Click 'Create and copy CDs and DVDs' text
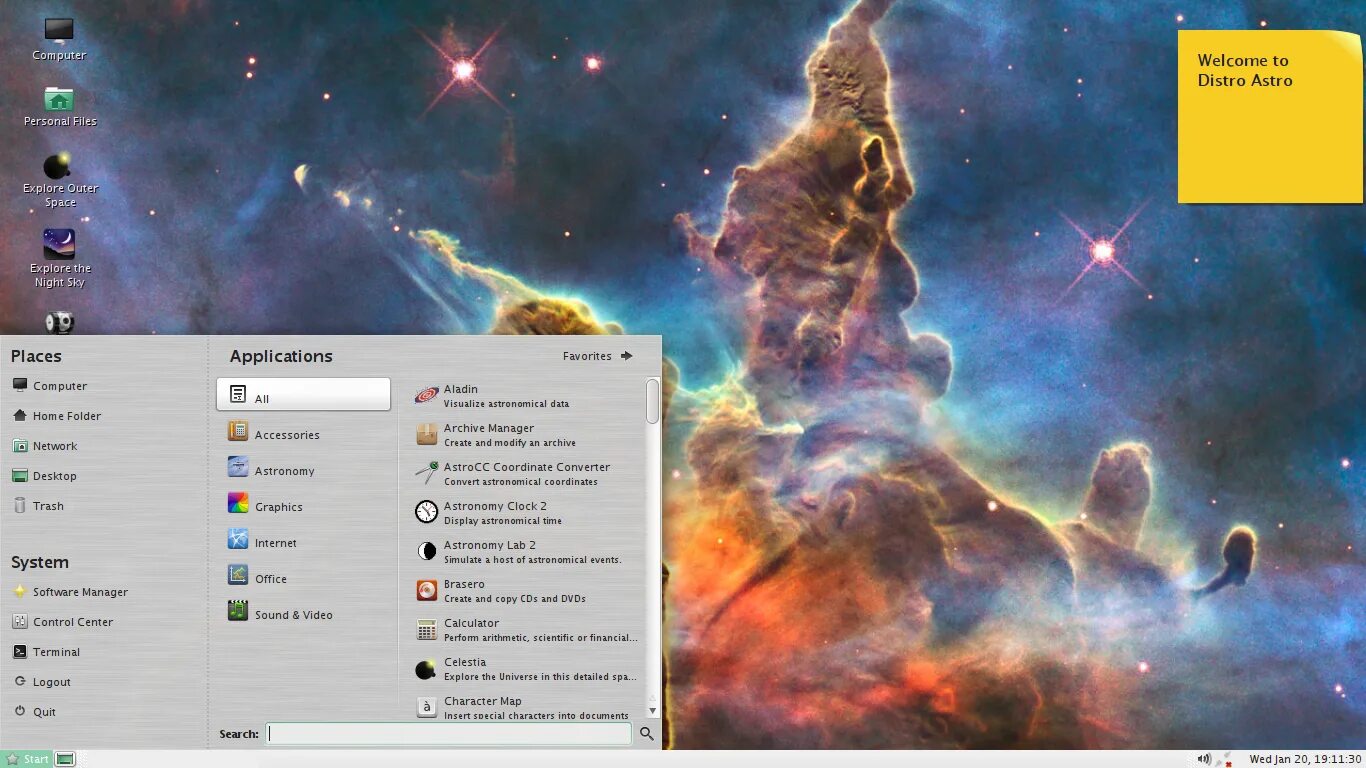This screenshot has height=768, width=1366. (x=515, y=599)
